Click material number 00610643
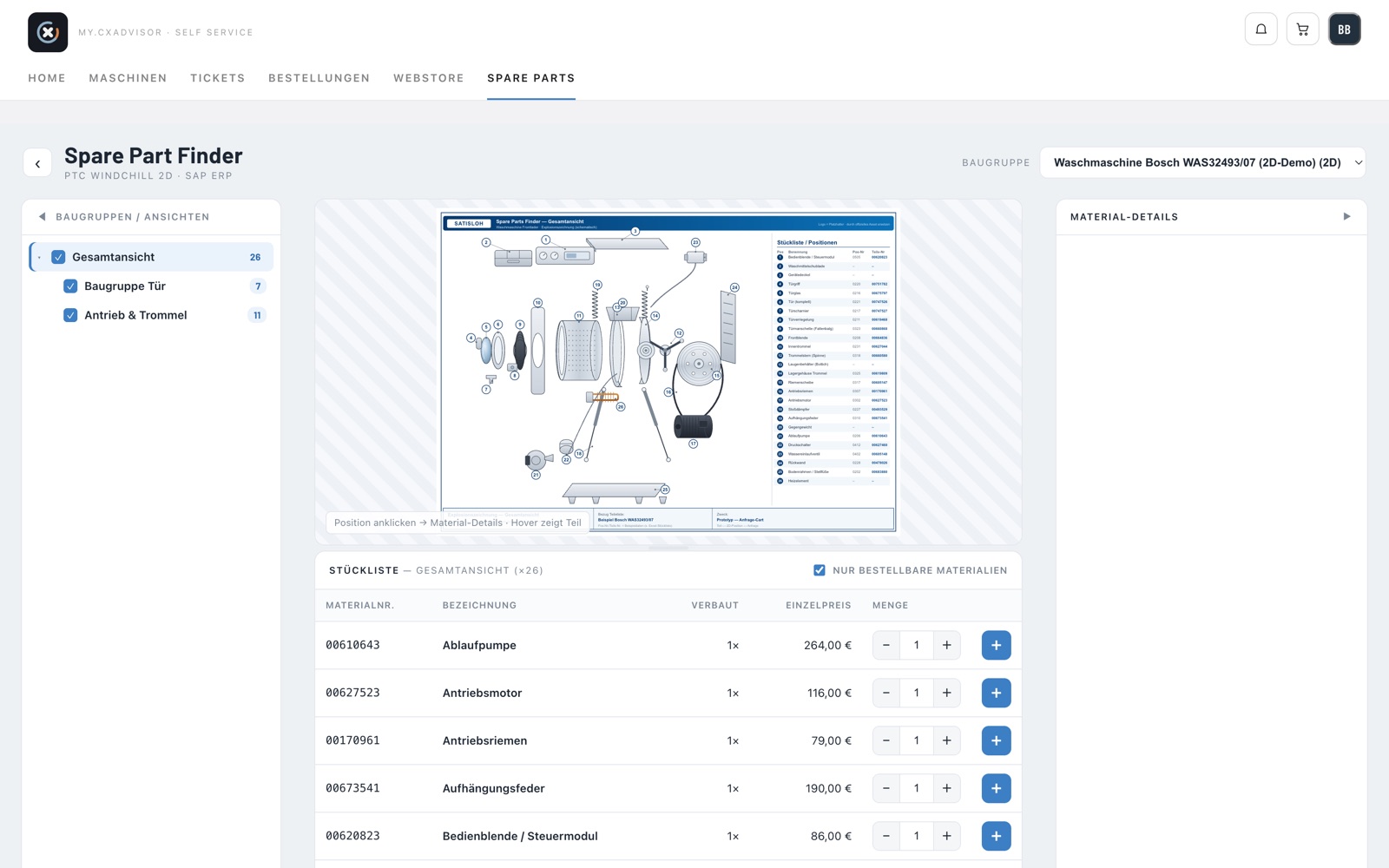Screen dimensions: 1389x868 click(352, 645)
